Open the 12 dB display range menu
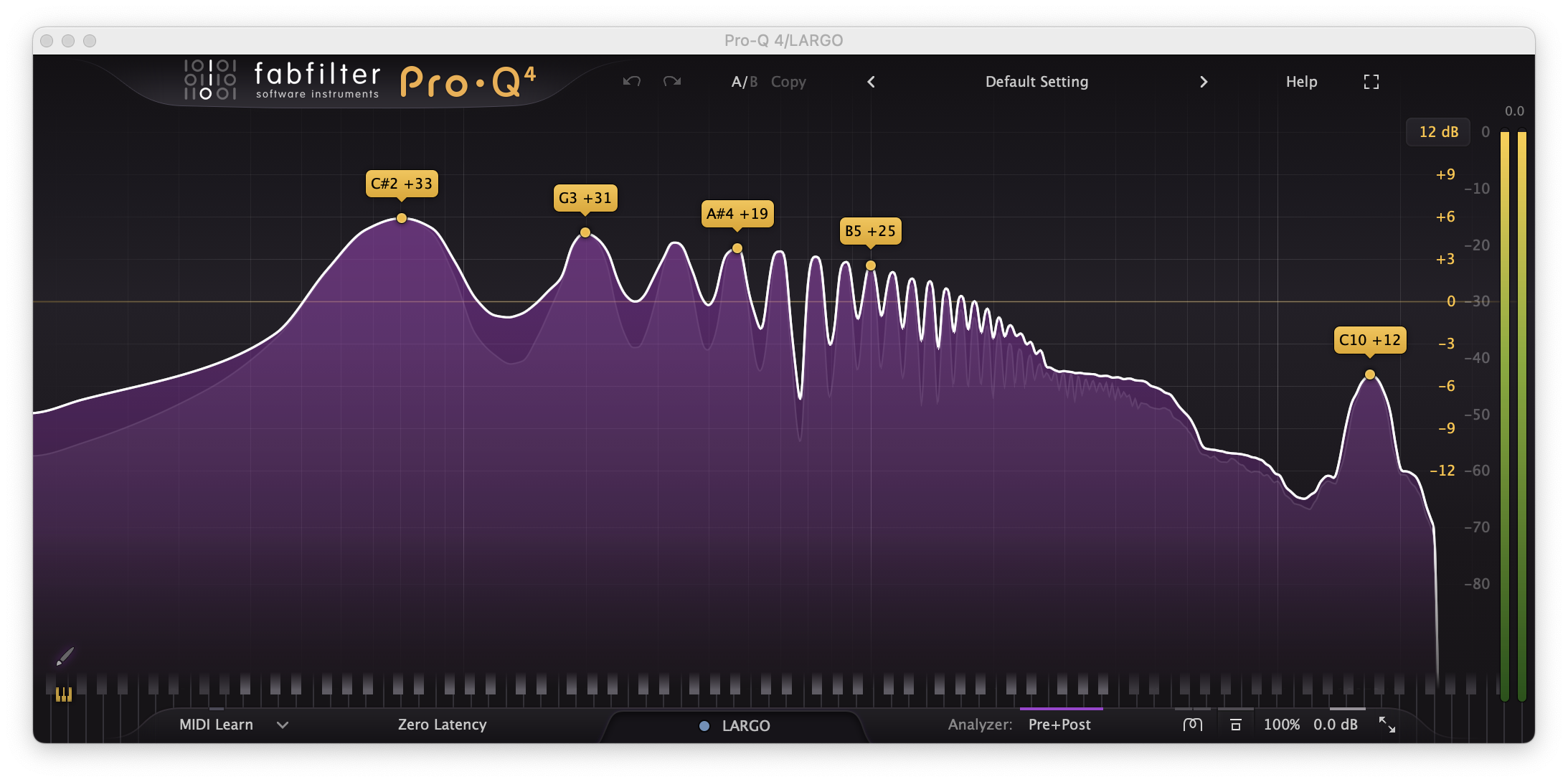 click(1438, 132)
